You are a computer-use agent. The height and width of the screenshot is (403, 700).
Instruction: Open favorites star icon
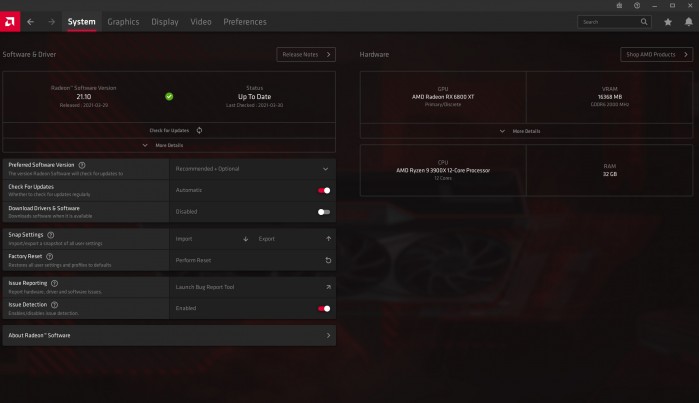pyautogui.click(x=668, y=21)
